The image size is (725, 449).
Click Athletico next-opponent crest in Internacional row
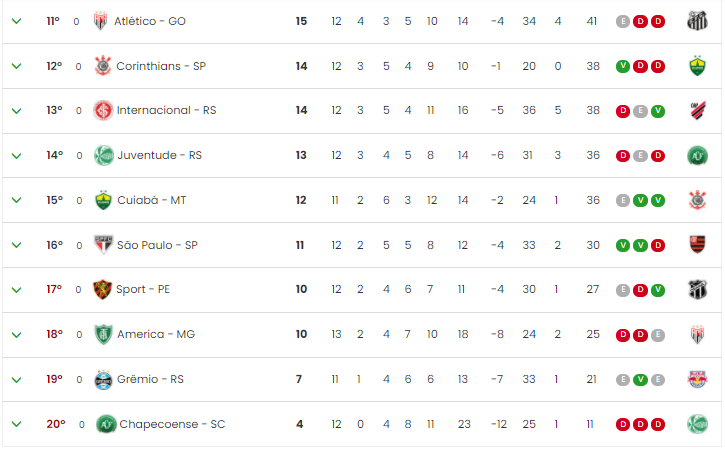(698, 111)
